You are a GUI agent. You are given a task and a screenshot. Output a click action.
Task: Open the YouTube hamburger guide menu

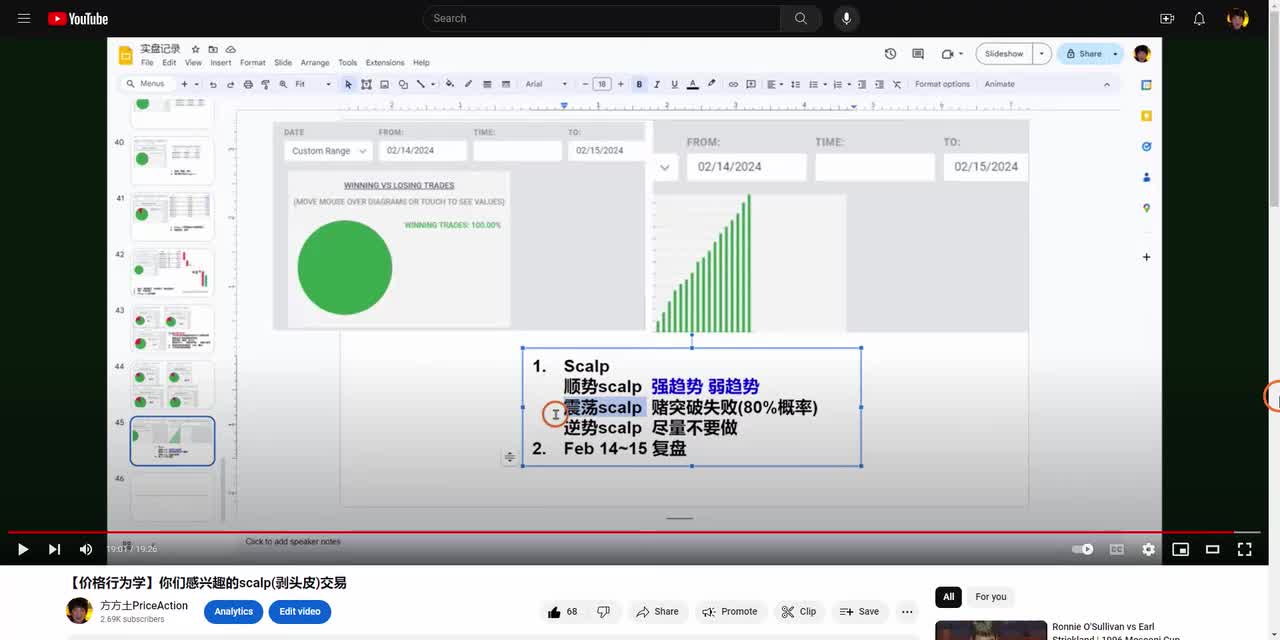24,18
